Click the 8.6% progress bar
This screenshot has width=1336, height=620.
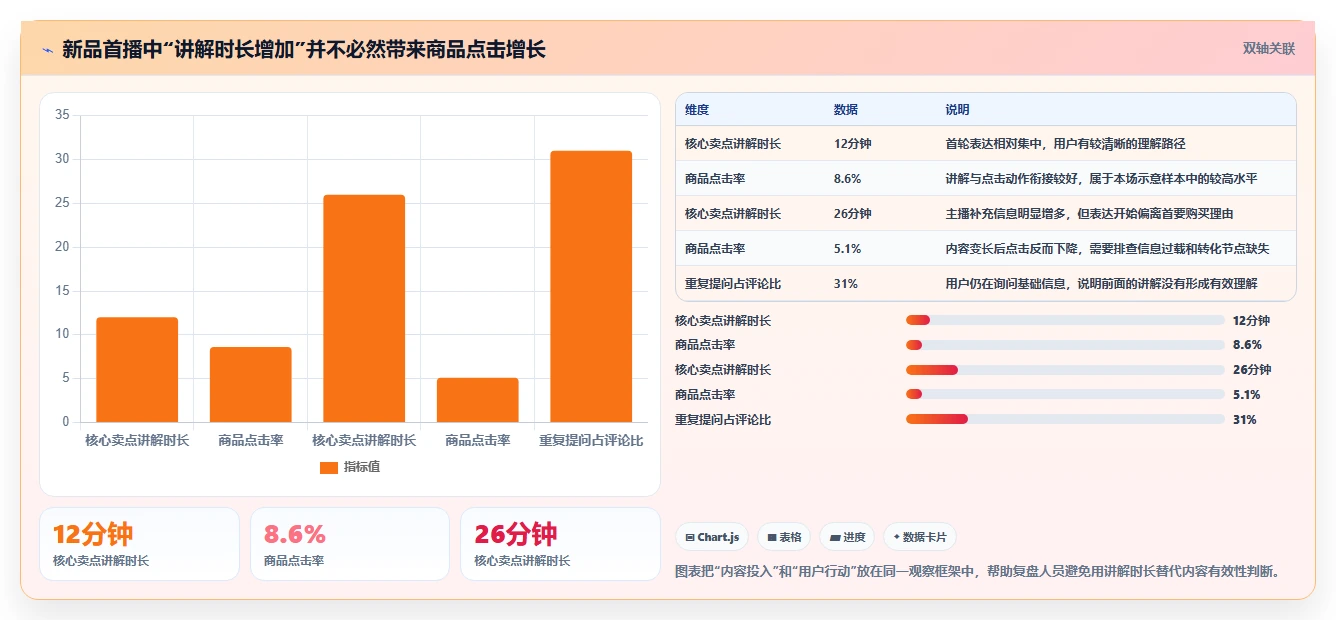pyautogui.click(x=1065, y=345)
